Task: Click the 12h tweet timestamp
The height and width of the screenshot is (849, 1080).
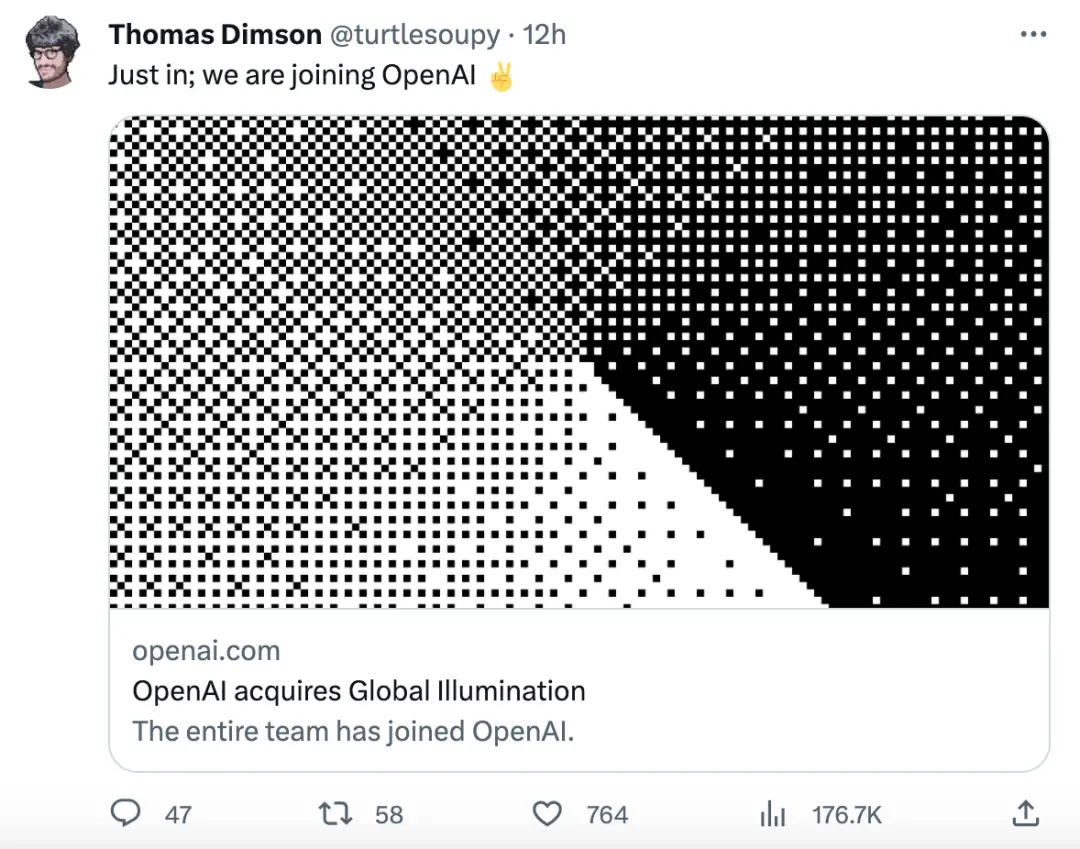Action: [545, 35]
